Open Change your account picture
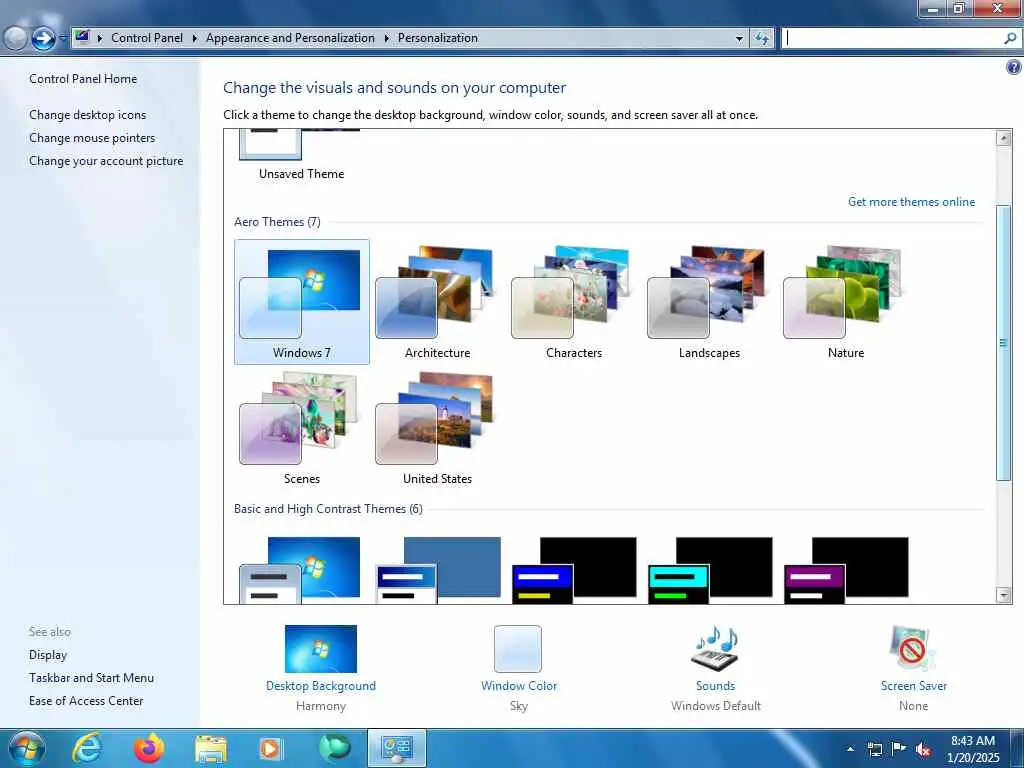The image size is (1024, 768). [x=106, y=161]
